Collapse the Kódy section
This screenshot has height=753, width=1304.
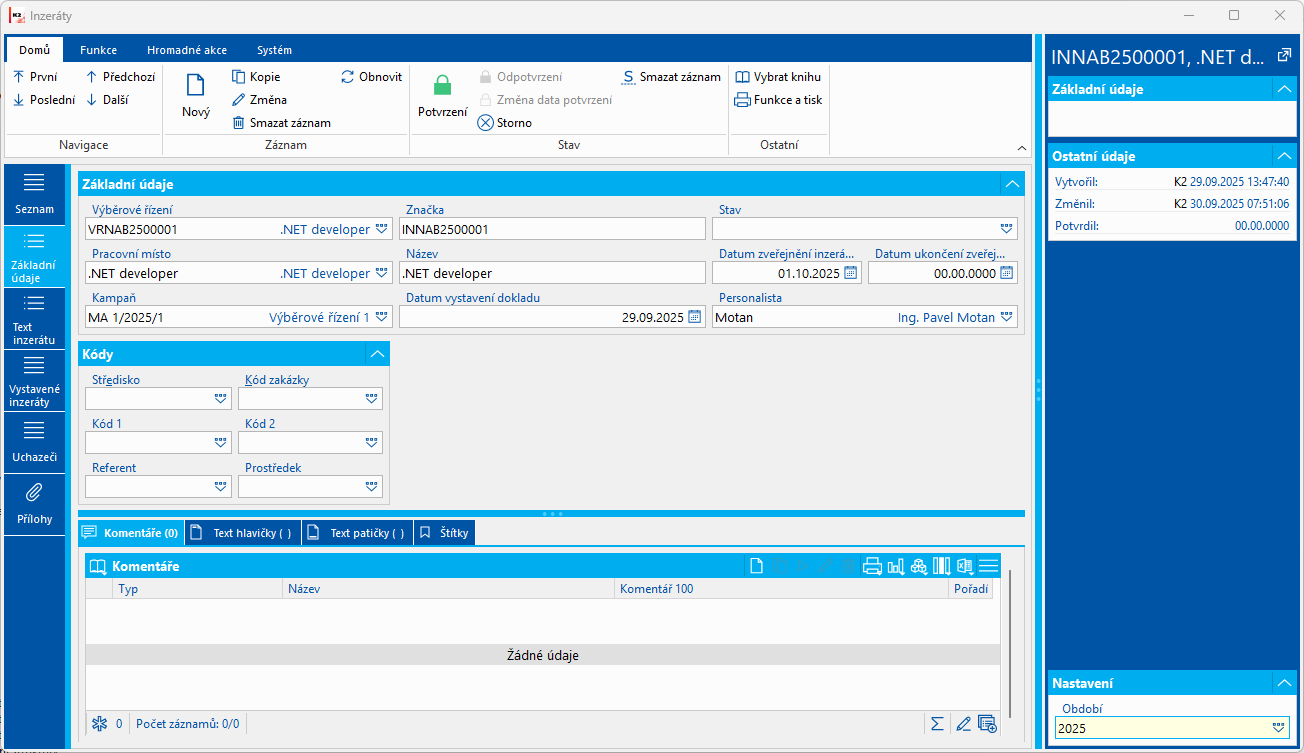[377, 354]
